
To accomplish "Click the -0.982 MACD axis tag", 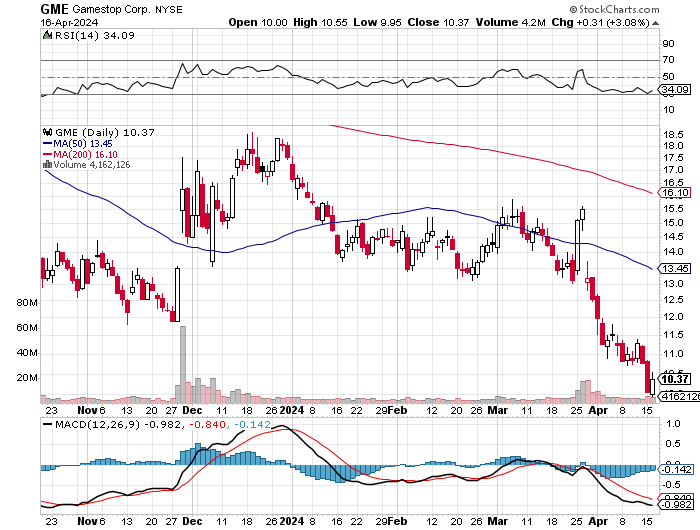I will coord(676,505).
